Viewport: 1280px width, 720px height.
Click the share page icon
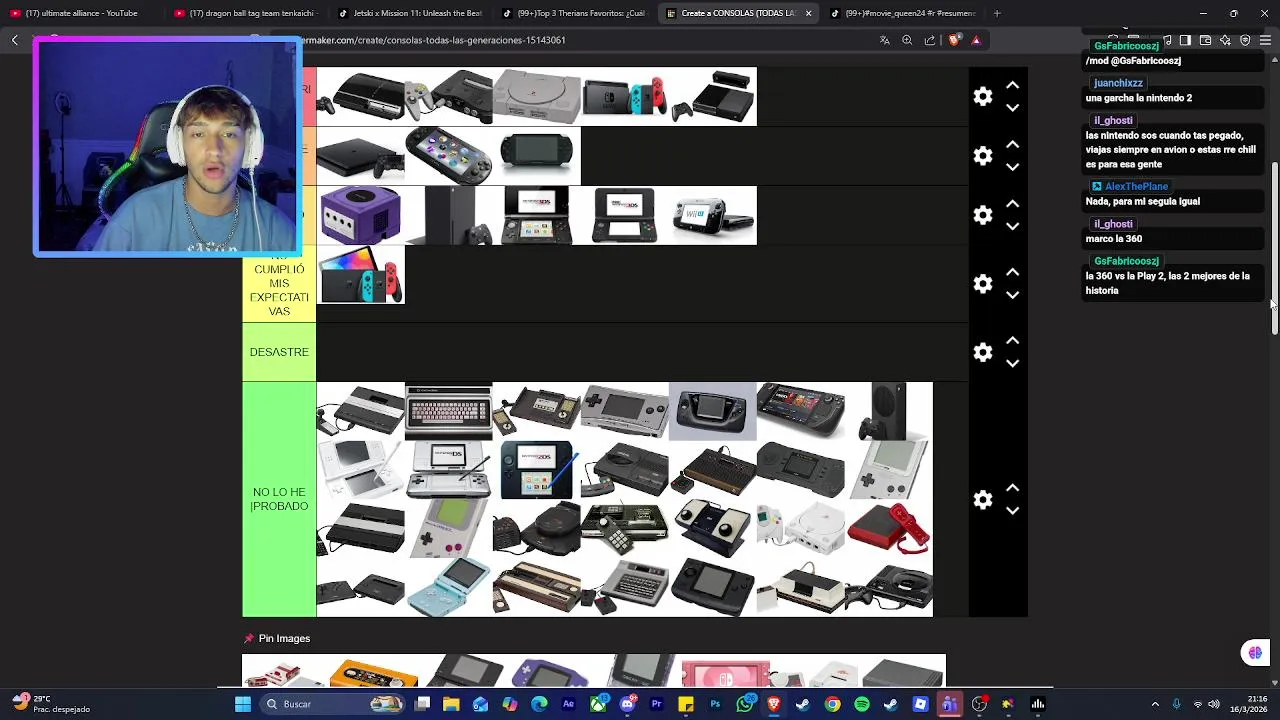pyautogui.click(x=930, y=40)
